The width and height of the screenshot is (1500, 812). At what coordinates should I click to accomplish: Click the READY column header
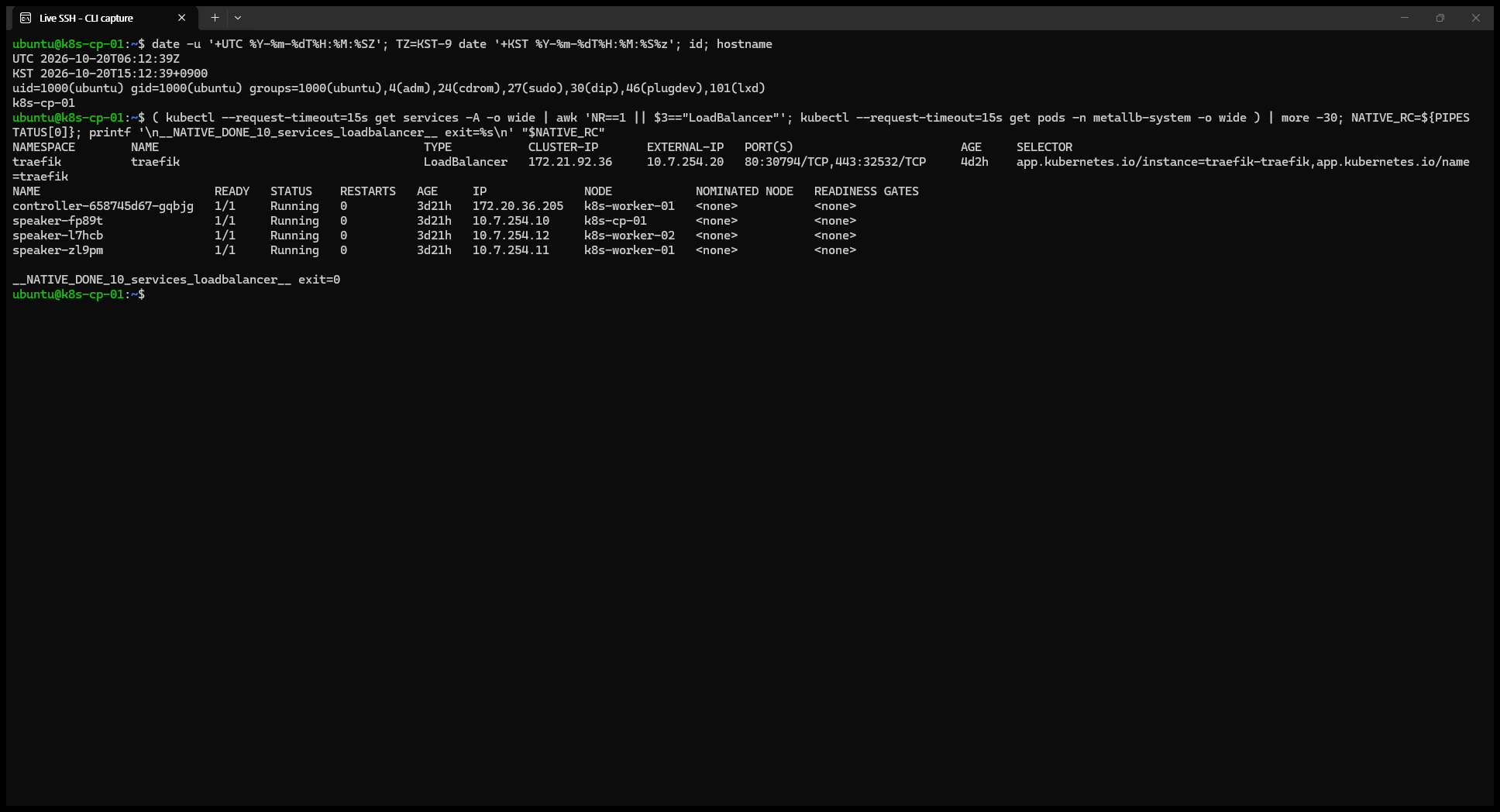pos(232,191)
